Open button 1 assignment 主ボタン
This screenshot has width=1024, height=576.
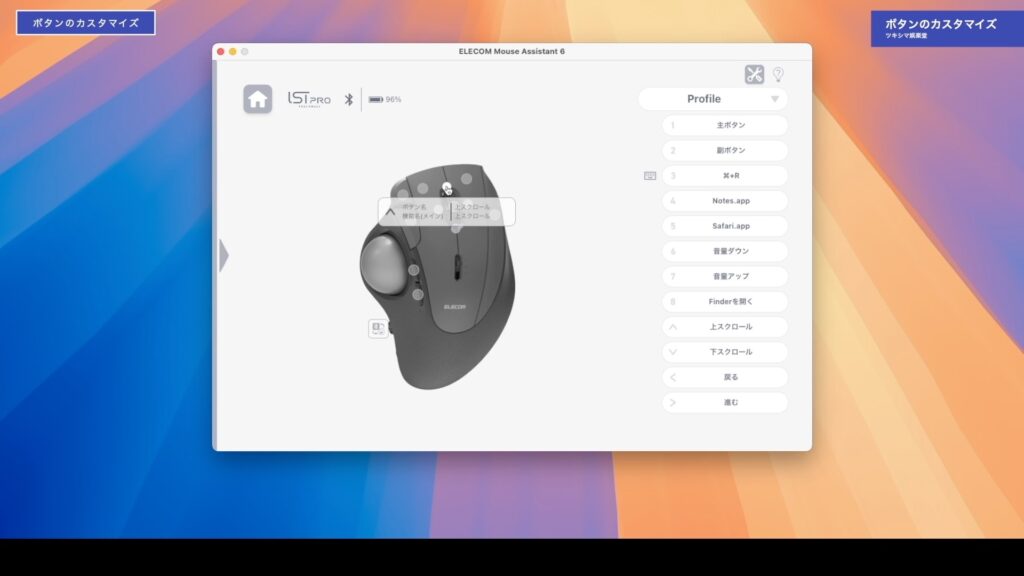pos(725,126)
